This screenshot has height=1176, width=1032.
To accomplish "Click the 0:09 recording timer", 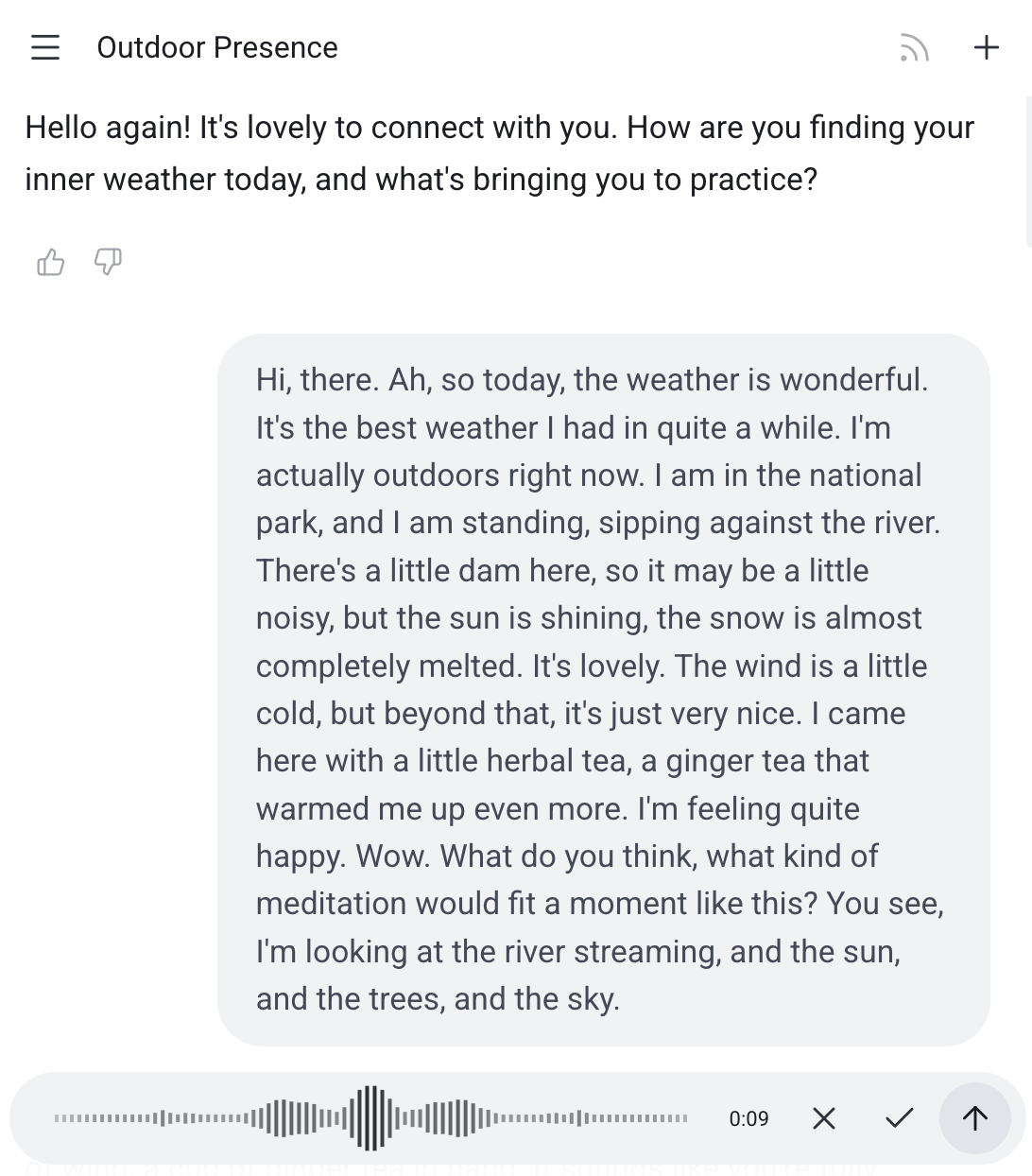I will pos(748,1119).
